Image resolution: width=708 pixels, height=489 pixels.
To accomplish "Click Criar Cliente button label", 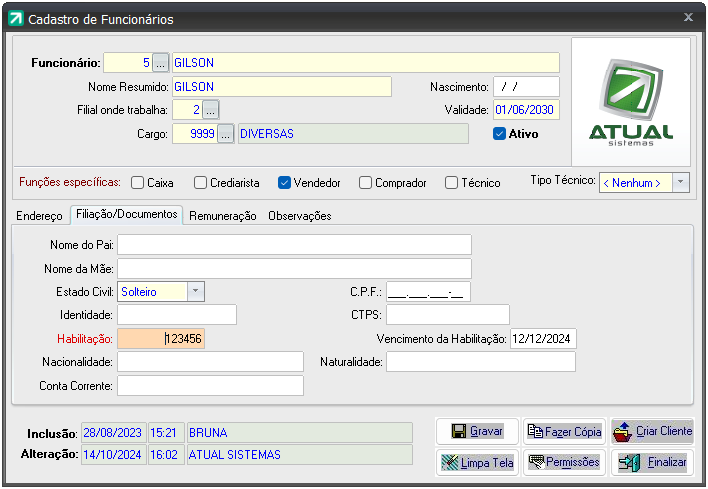I will pos(664,431).
